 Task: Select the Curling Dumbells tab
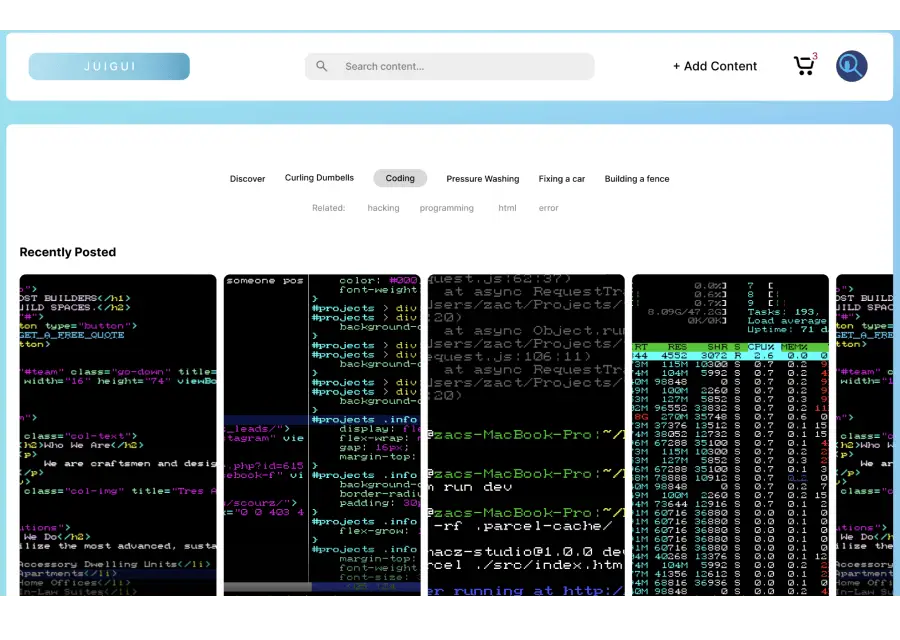tap(319, 177)
